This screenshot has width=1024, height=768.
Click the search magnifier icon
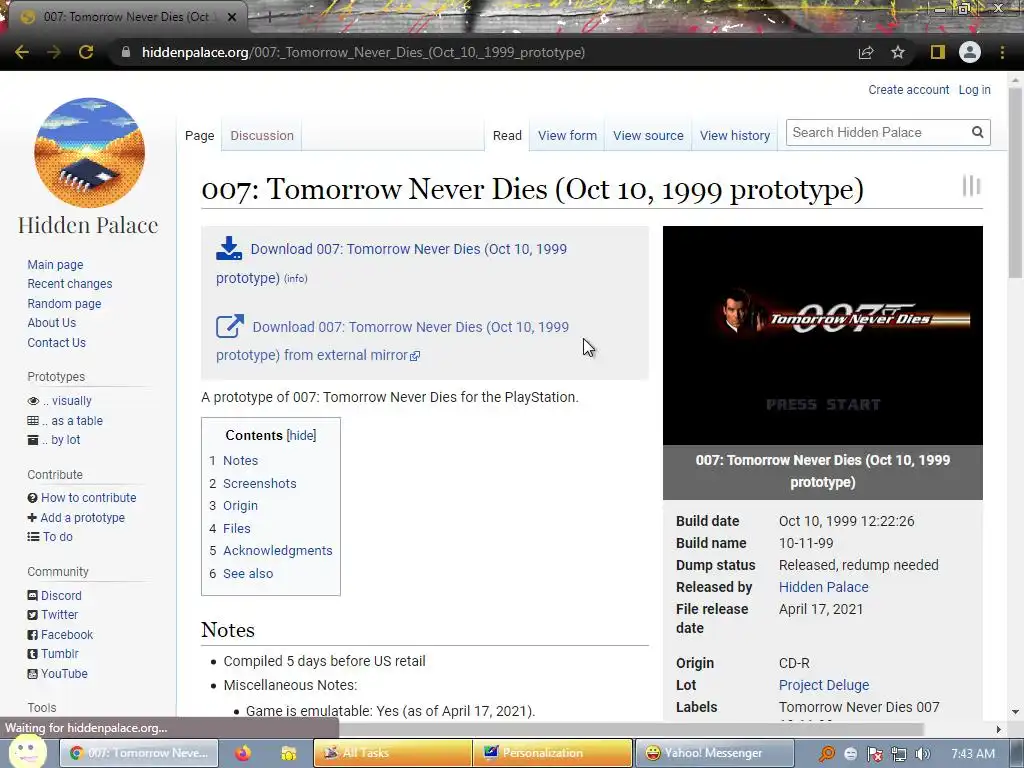point(977,133)
